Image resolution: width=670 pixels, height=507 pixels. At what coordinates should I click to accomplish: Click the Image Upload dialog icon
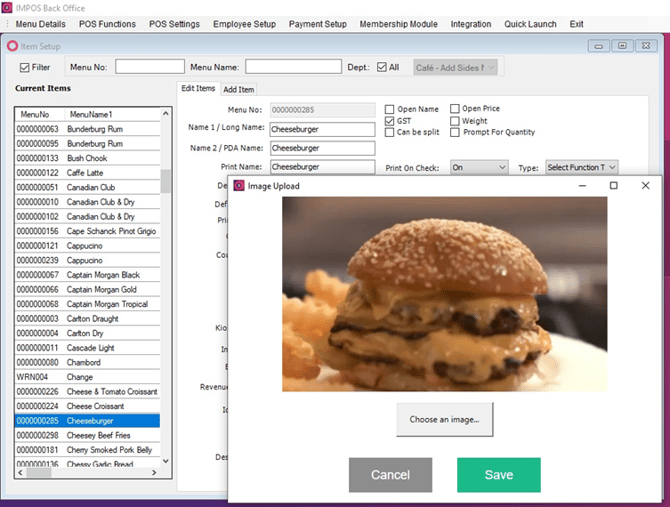239,186
